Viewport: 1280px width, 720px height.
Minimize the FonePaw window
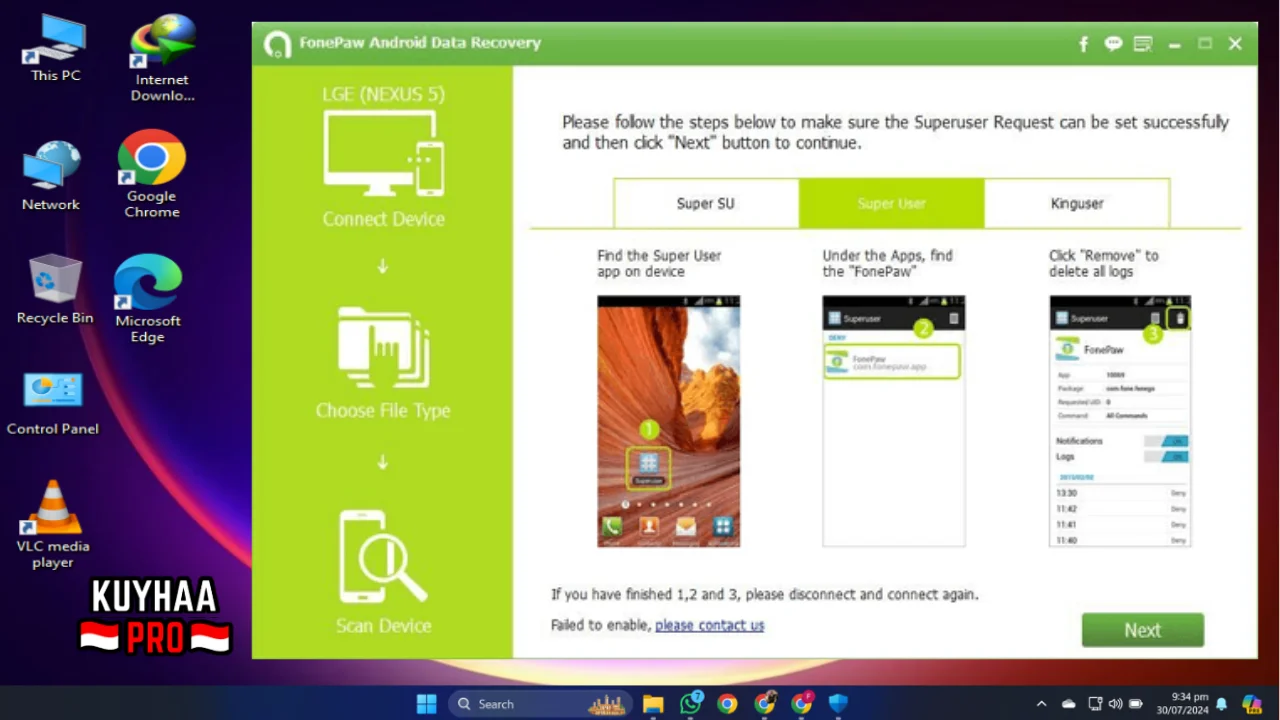click(1175, 44)
